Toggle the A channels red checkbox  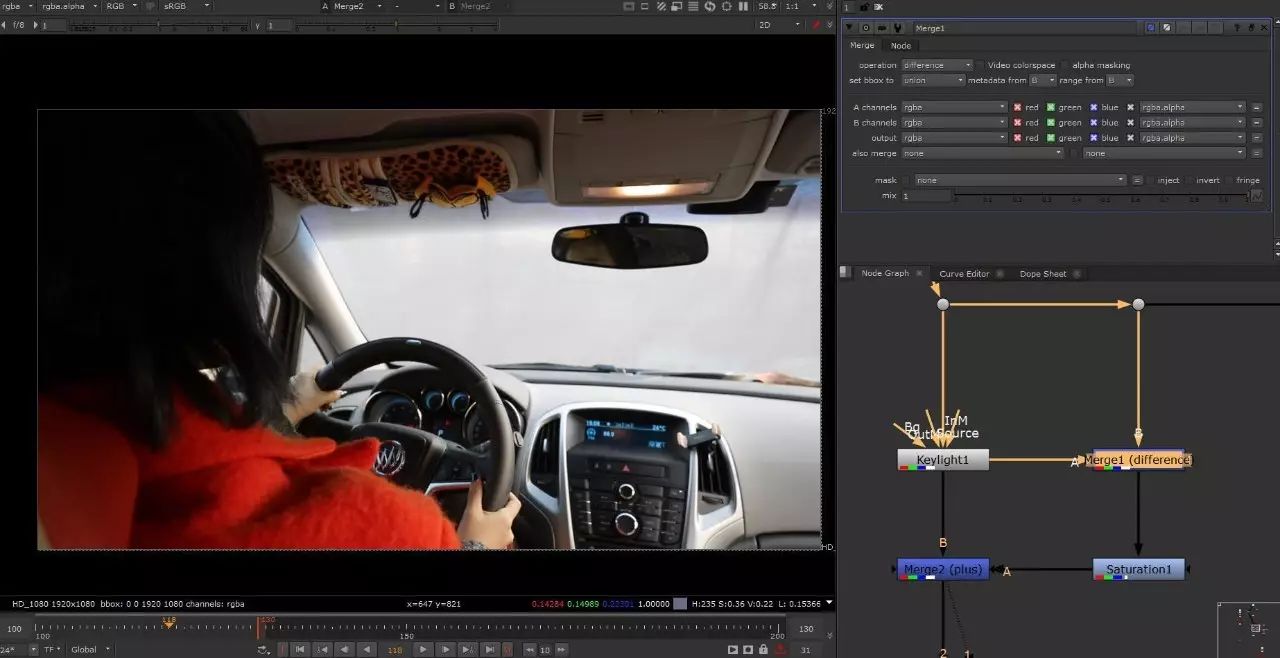tap(1017, 107)
